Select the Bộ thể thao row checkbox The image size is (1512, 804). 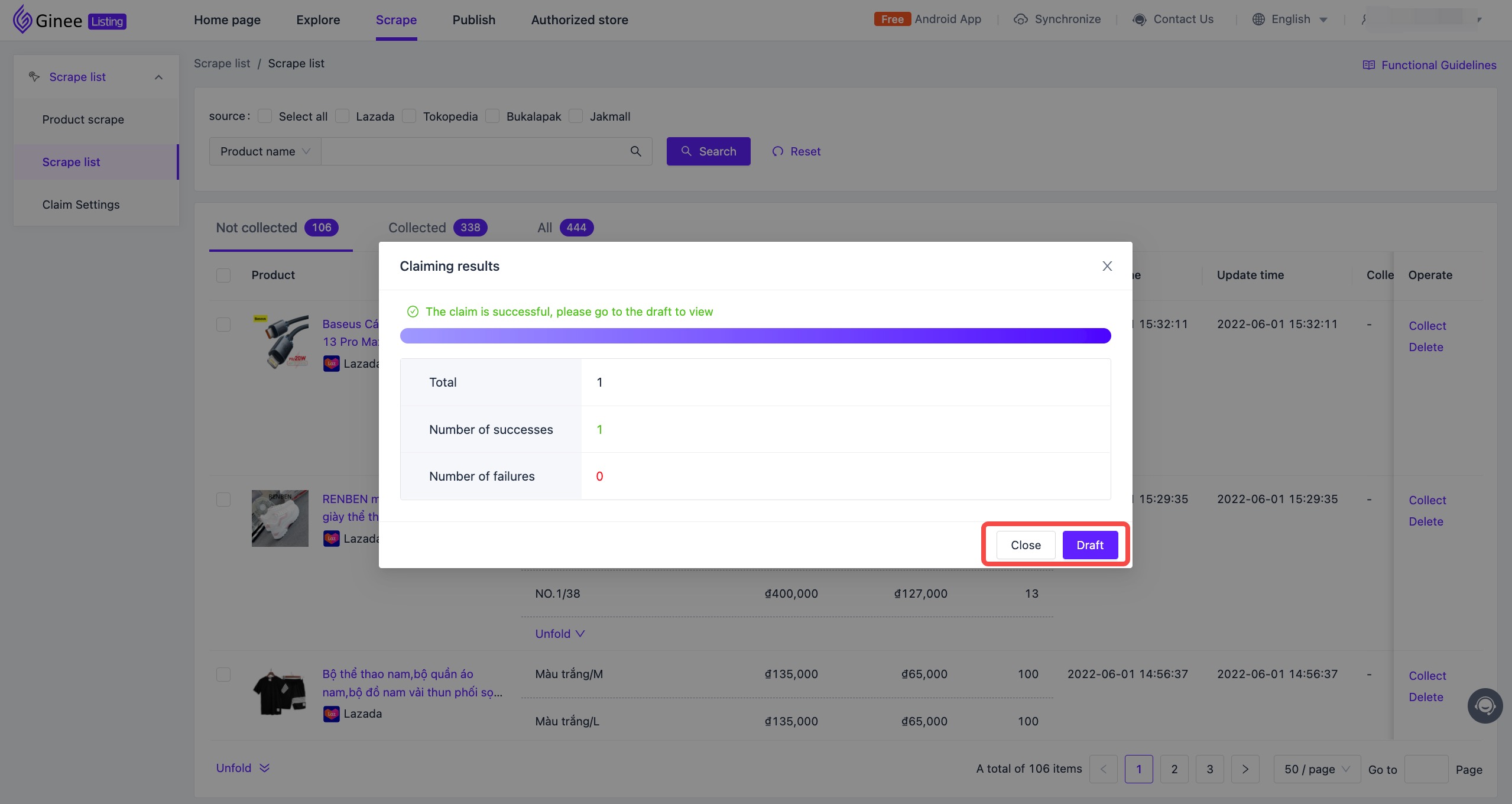click(x=223, y=675)
